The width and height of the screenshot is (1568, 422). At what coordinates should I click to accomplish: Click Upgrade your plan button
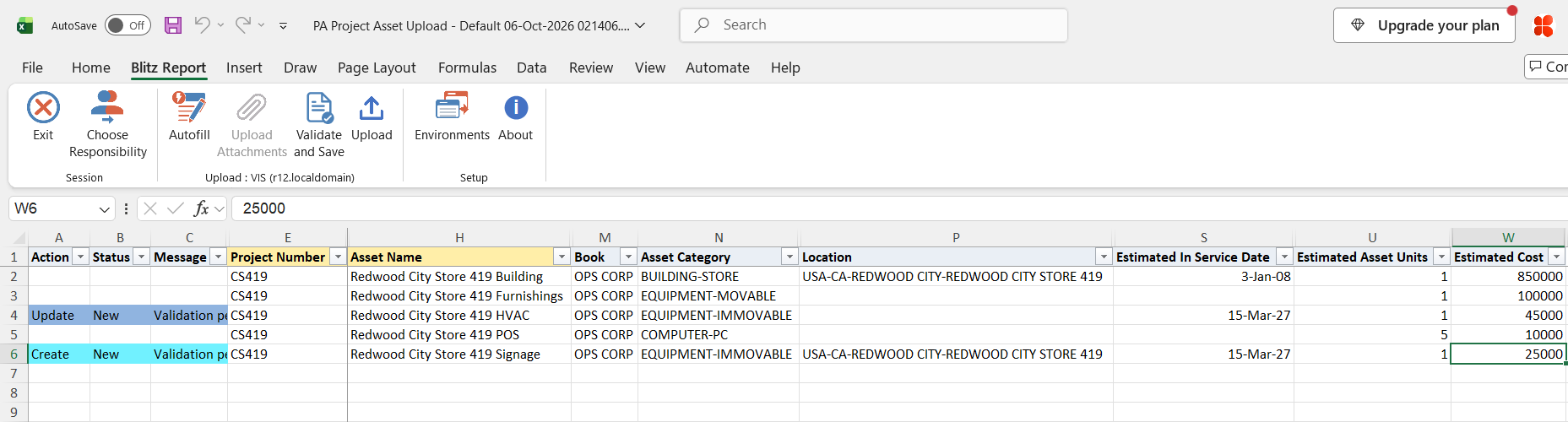point(1424,25)
